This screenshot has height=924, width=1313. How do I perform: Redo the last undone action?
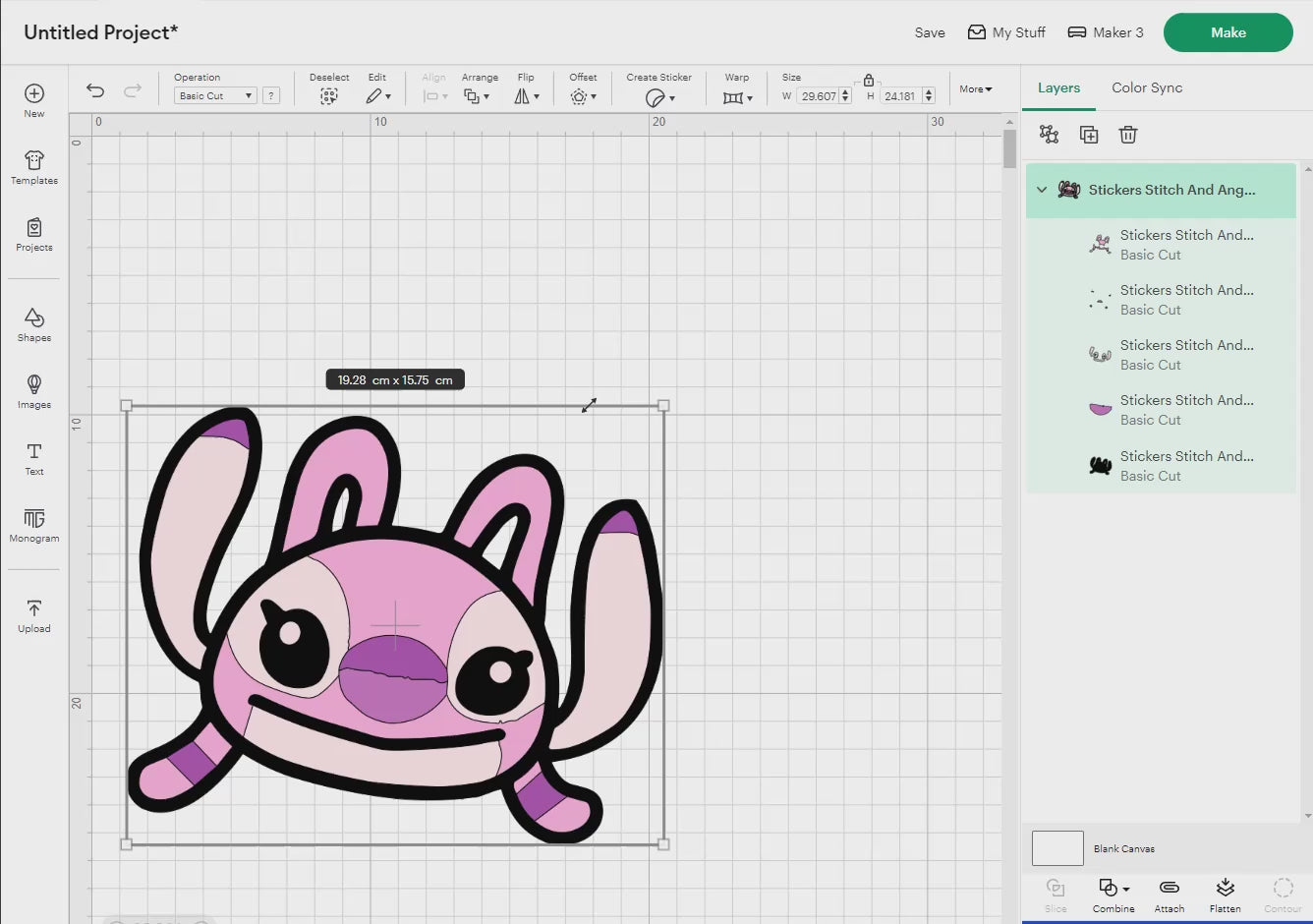133,90
